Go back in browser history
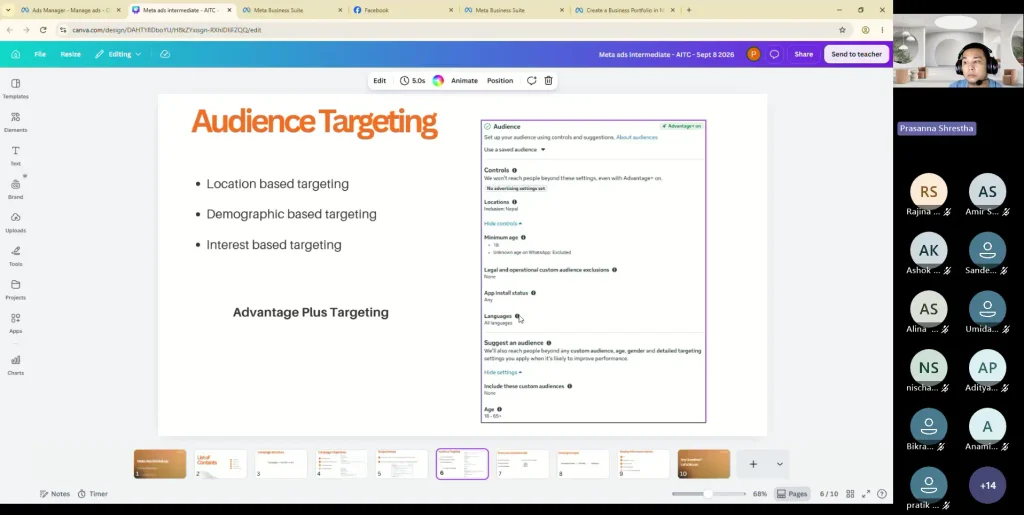1024x515 pixels. [10, 29]
